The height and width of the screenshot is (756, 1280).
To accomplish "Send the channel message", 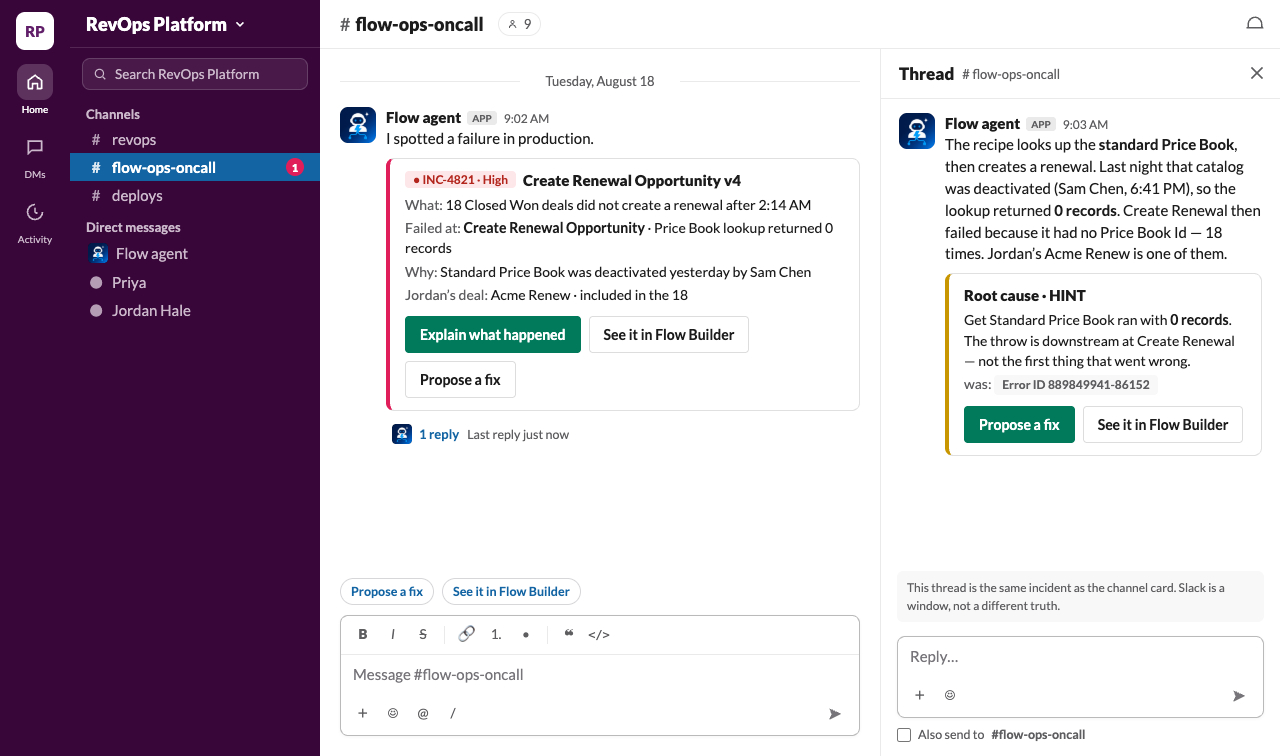I will 835,713.
